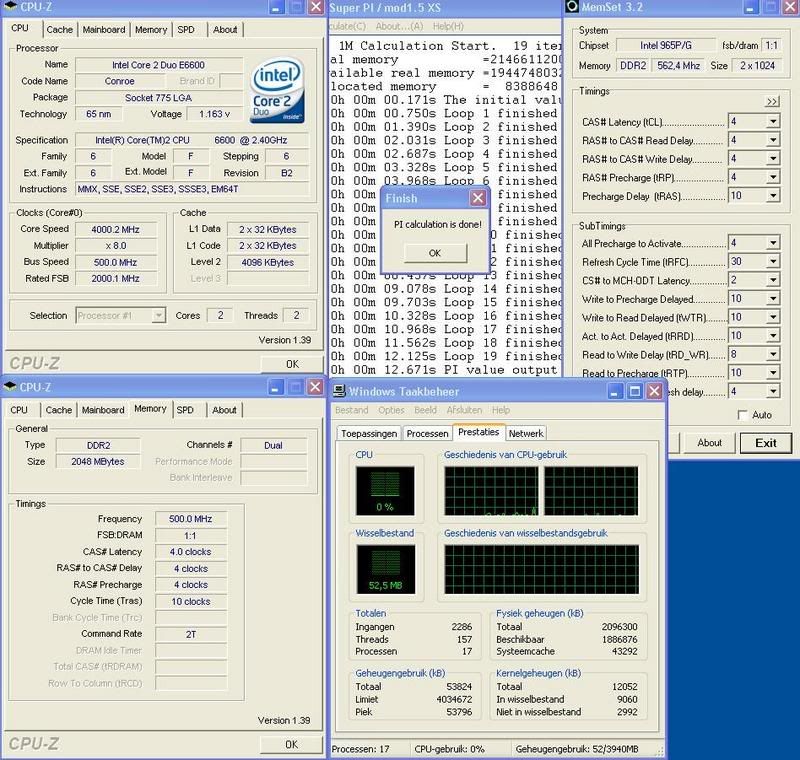Select the Toepassingen tab in Taakbeheer
This screenshot has width=800, height=760.
coord(369,434)
